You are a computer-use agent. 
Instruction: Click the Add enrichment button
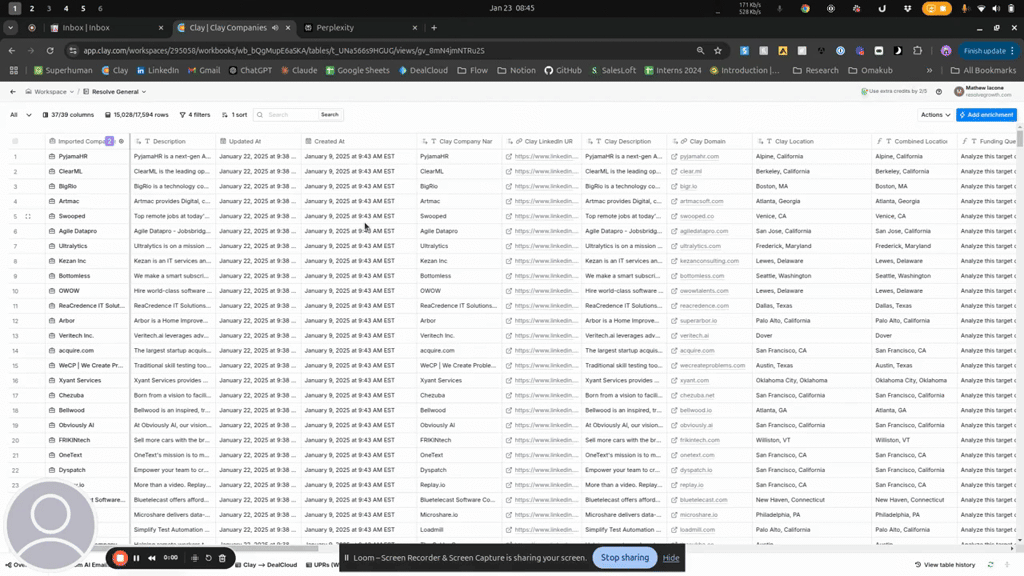(x=986, y=115)
